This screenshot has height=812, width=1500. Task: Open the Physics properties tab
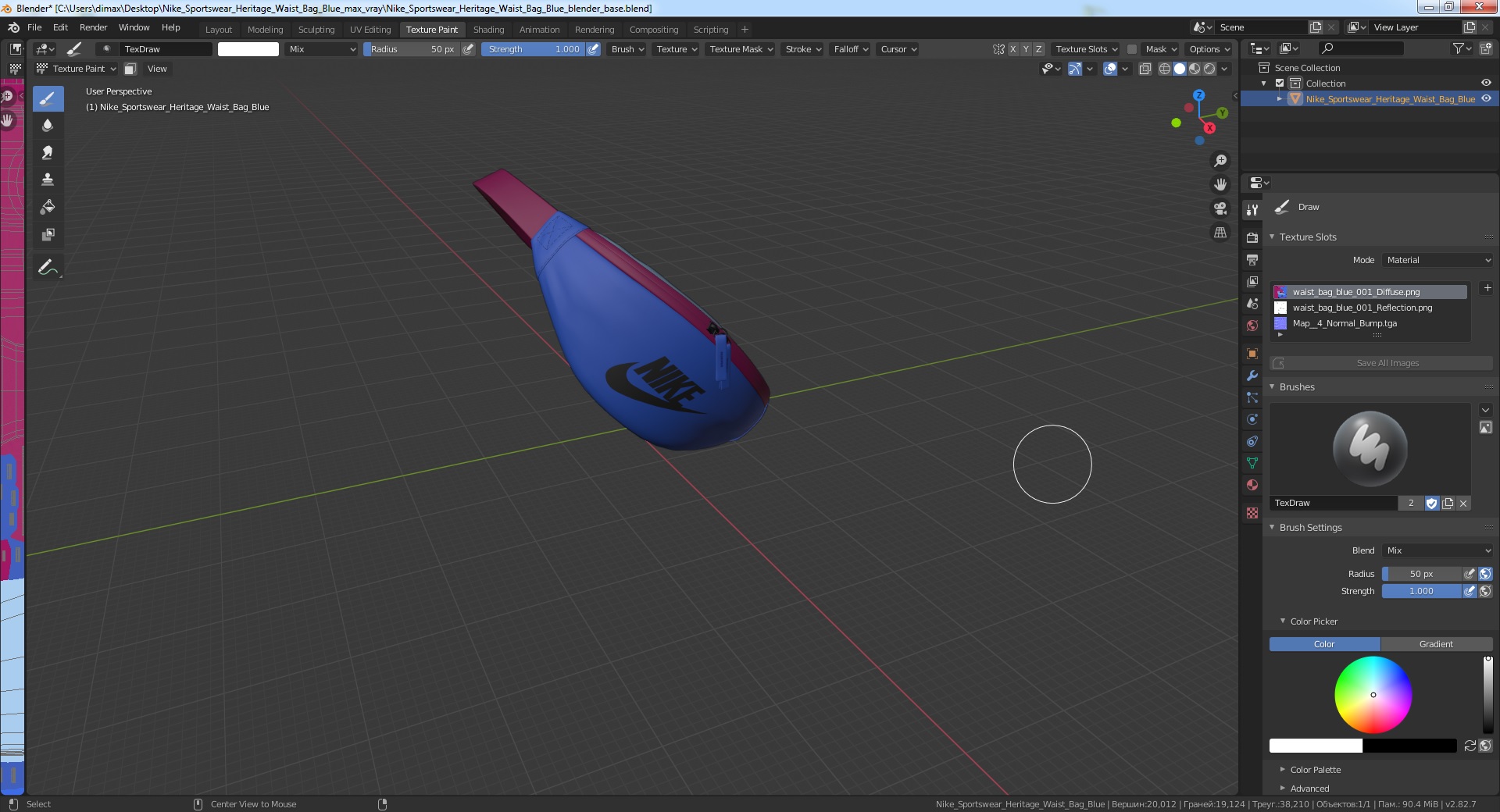pyautogui.click(x=1252, y=419)
